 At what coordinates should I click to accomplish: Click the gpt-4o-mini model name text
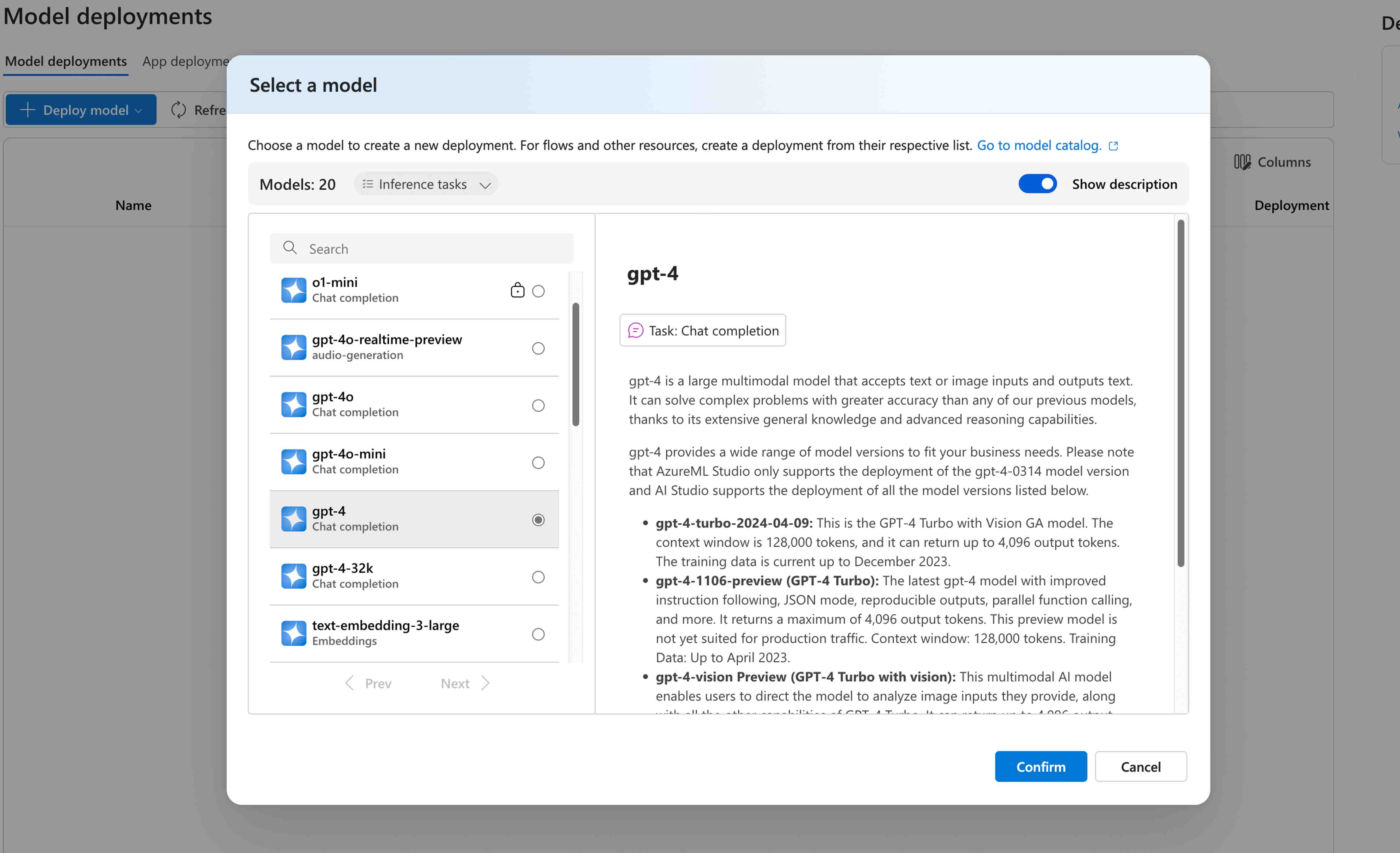tap(349, 454)
